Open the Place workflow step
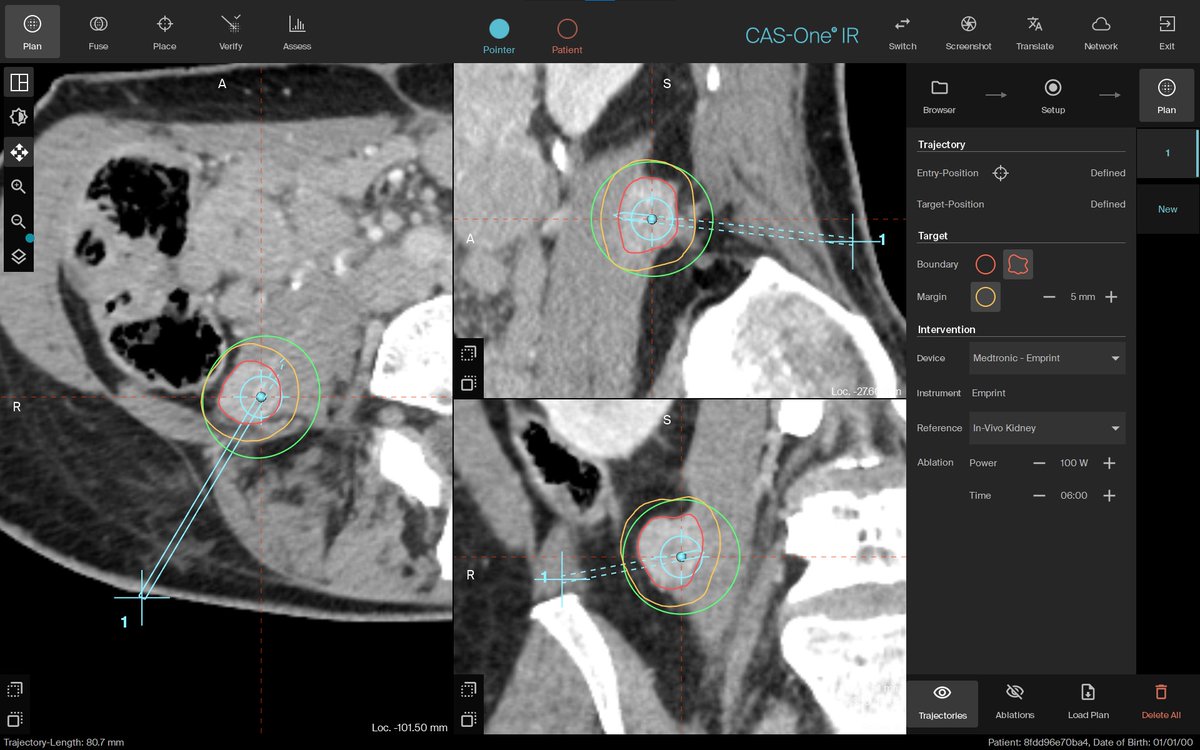This screenshot has width=1200, height=750. (x=165, y=31)
